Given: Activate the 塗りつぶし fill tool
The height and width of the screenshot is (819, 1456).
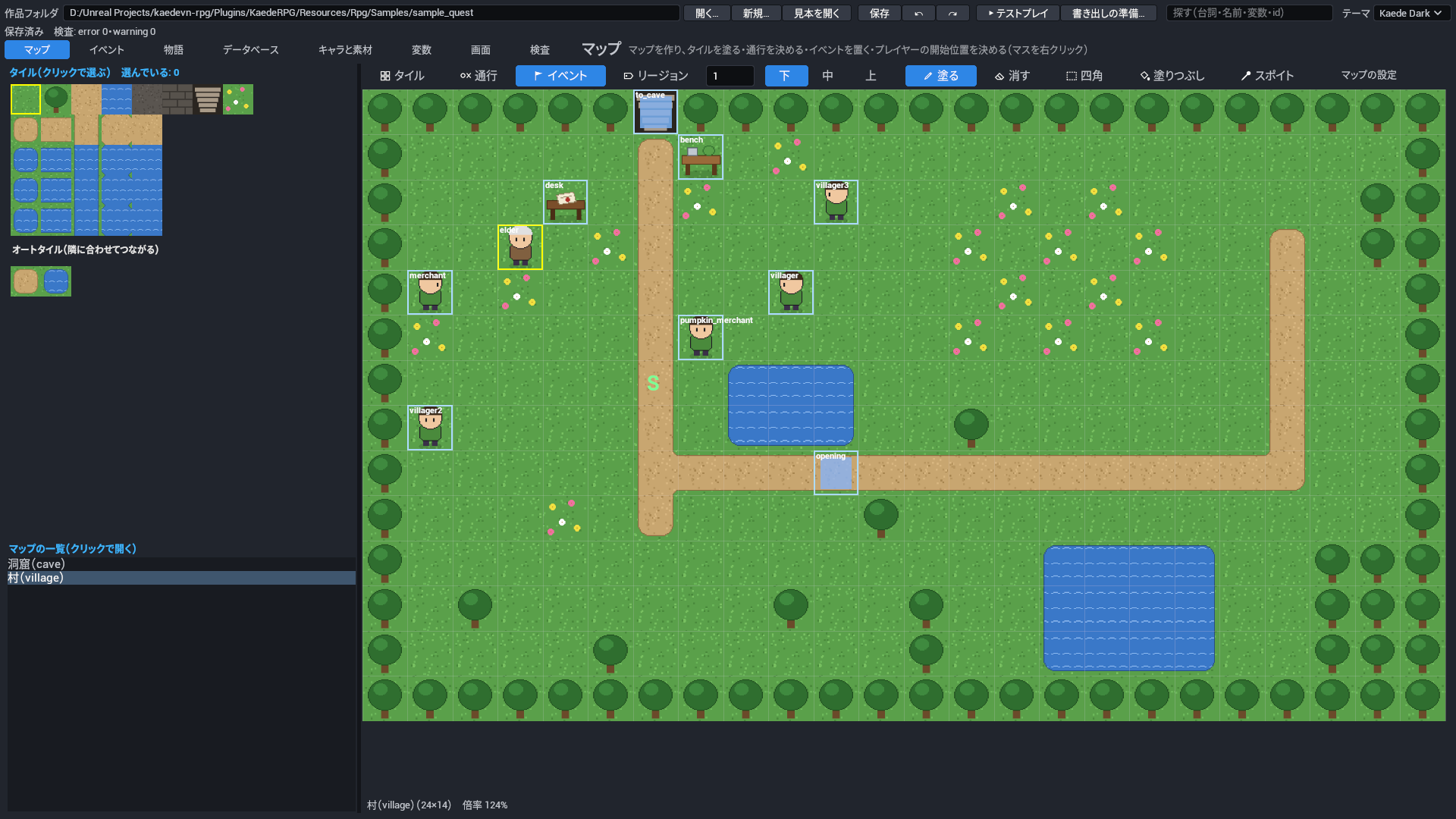Looking at the screenshot, I should pyautogui.click(x=1172, y=76).
